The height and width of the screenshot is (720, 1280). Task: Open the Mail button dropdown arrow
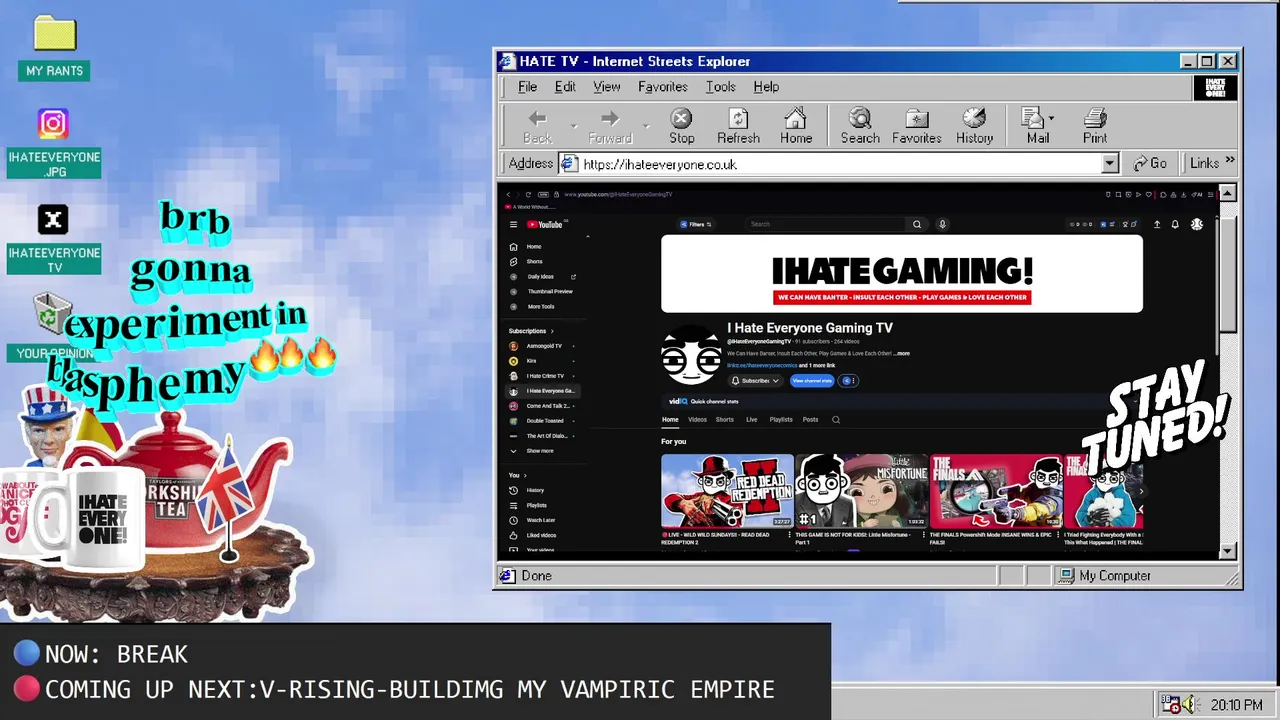[x=1051, y=118]
